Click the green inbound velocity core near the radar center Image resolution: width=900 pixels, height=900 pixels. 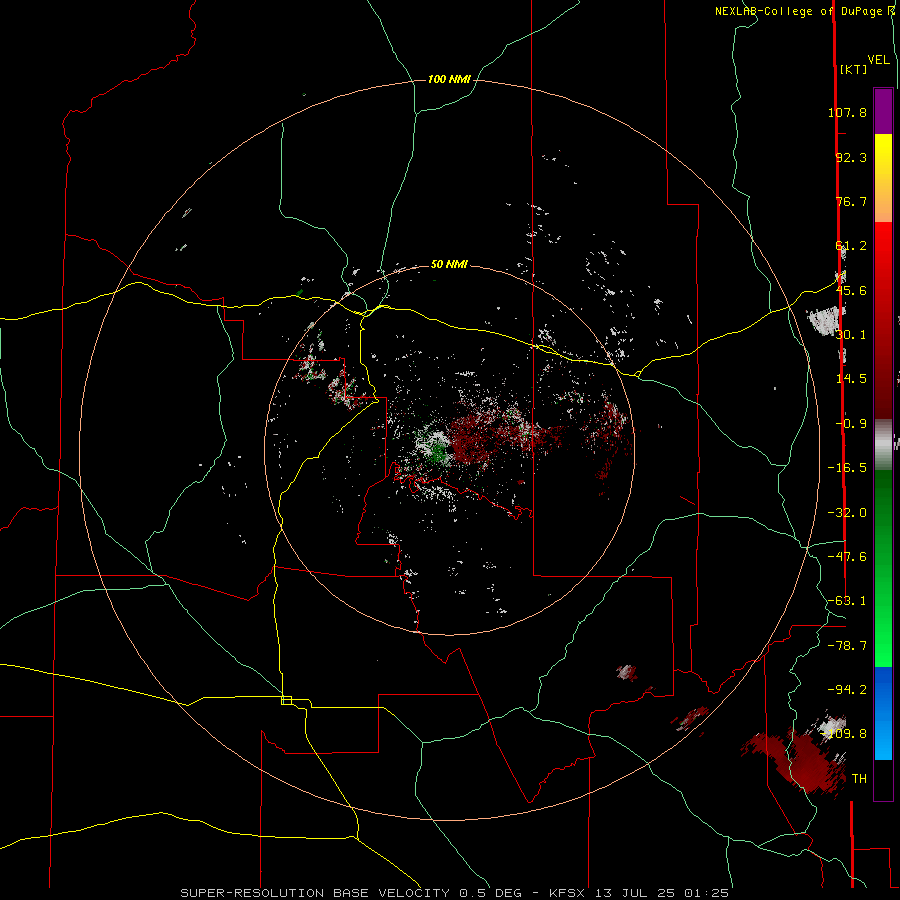coord(439,452)
